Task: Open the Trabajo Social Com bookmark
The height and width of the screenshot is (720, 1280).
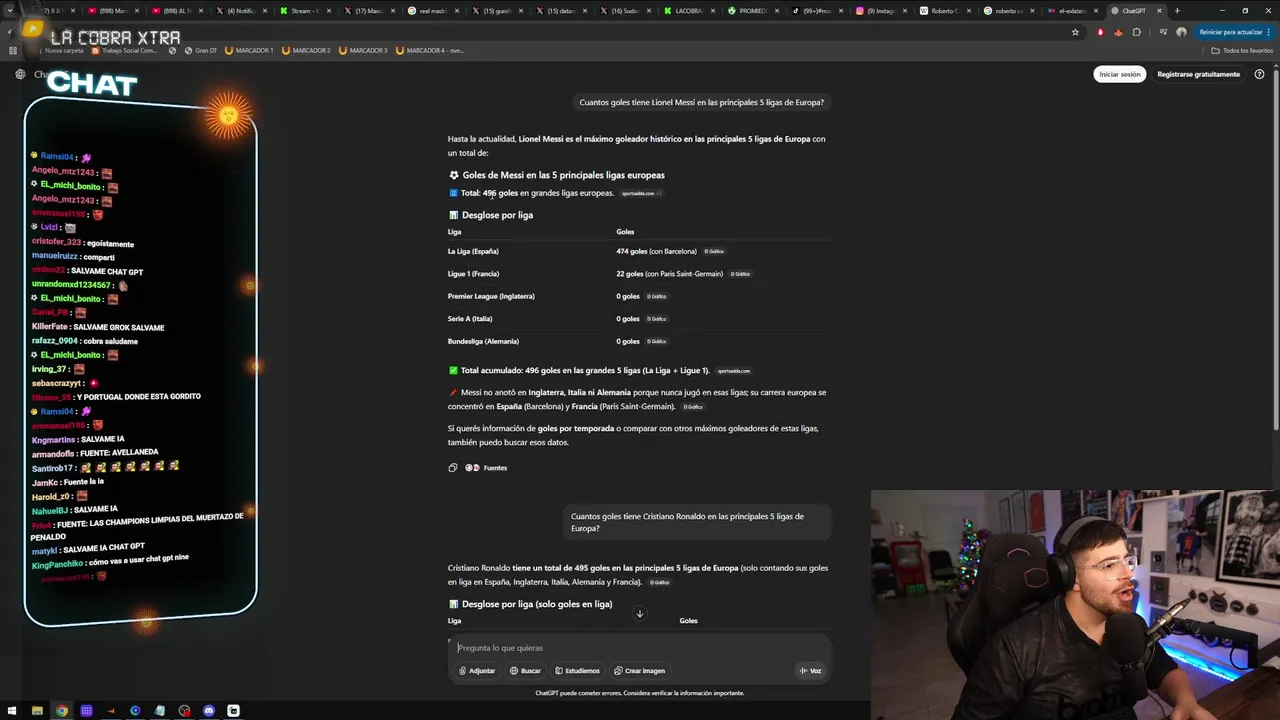Action: [x=125, y=50]
